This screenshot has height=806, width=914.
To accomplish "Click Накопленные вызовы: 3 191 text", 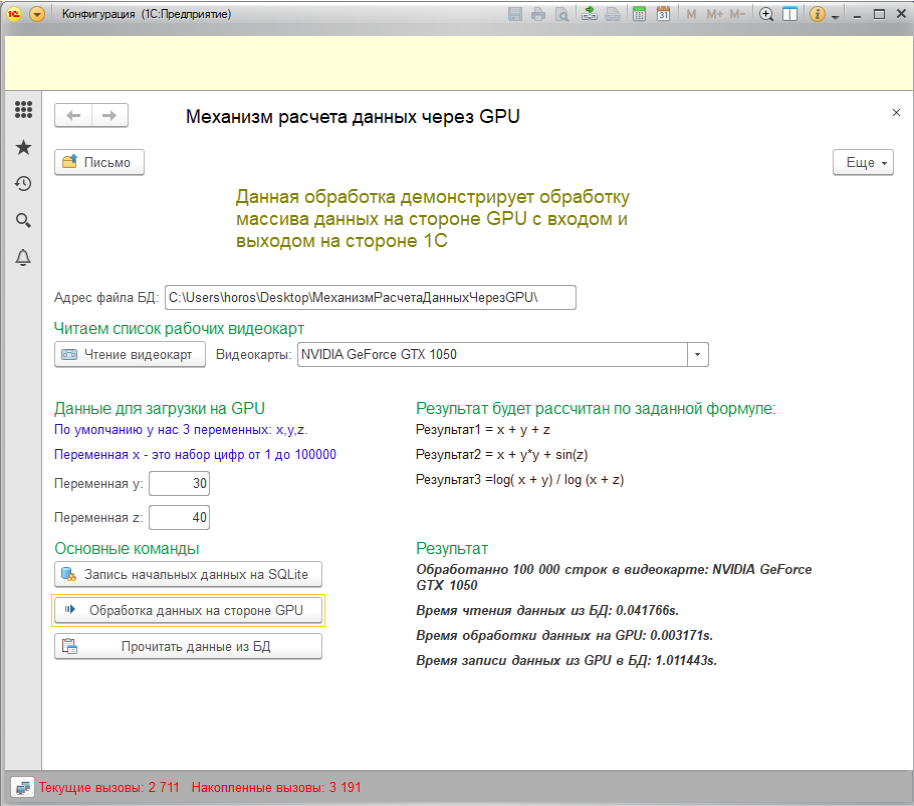I will point(276,787).
